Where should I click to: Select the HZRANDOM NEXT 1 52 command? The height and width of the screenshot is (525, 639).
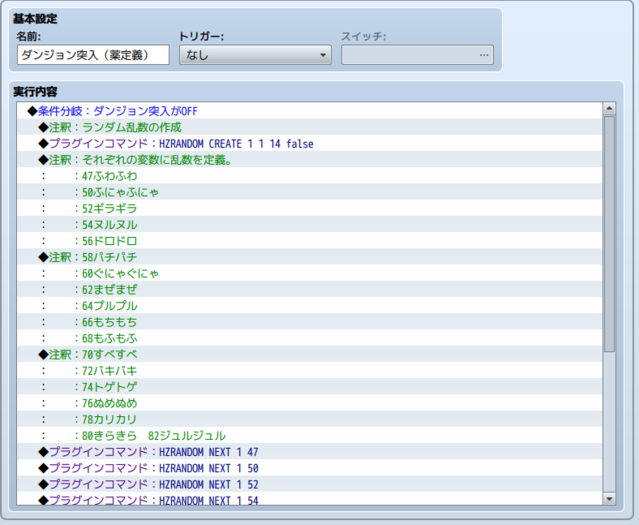[309, 484]
